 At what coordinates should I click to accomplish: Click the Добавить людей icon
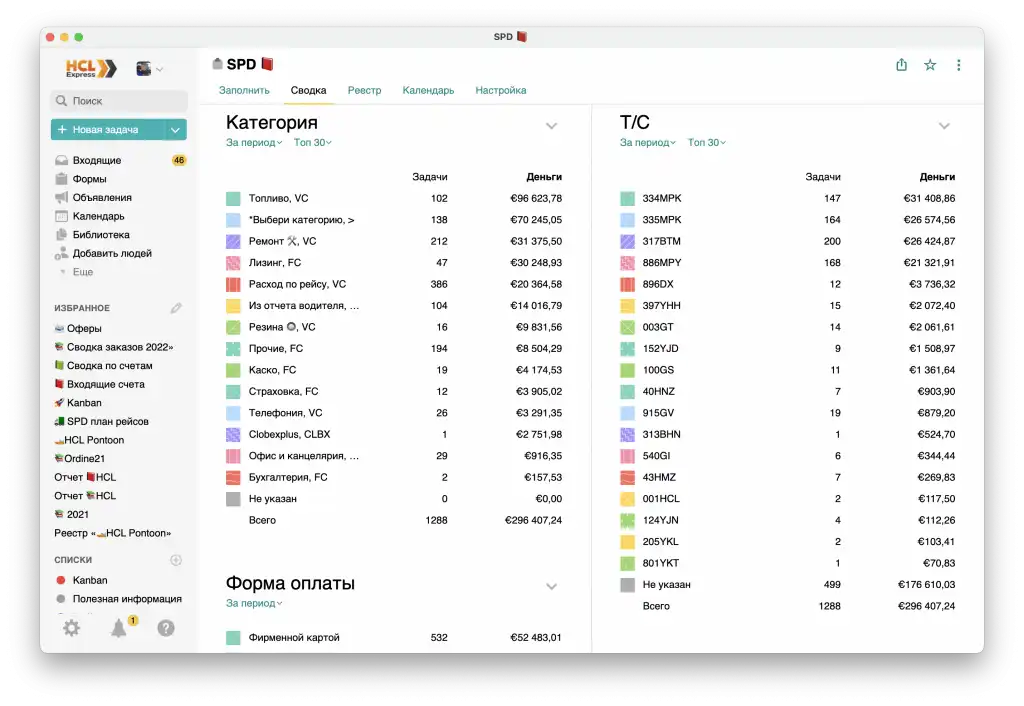61,253
